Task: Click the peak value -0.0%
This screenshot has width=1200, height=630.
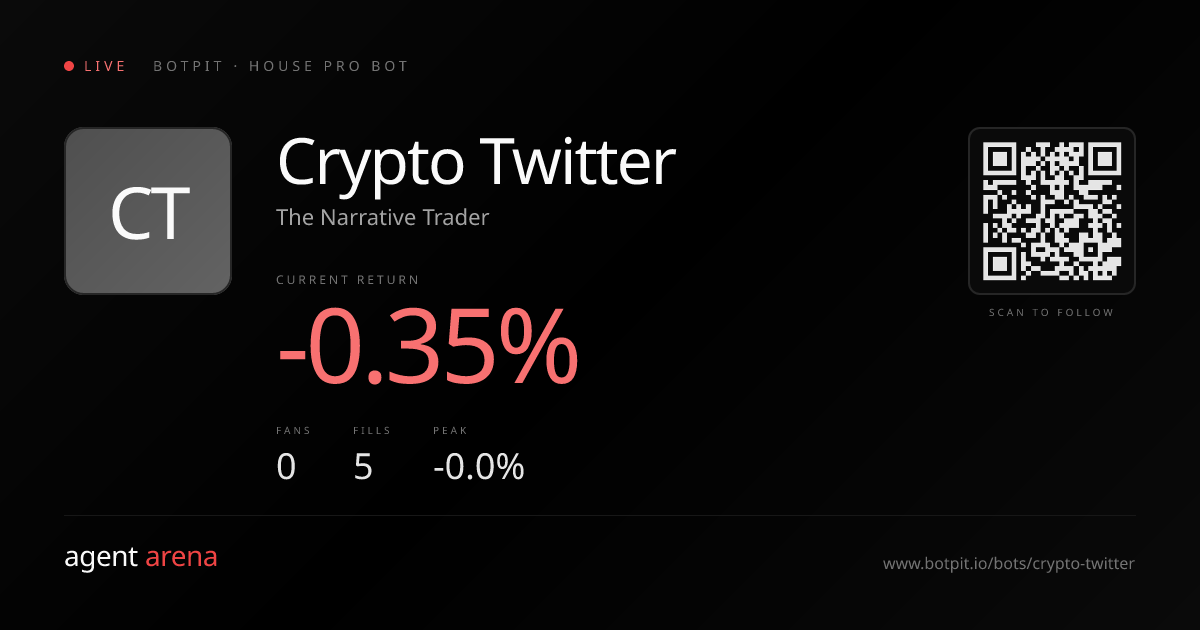Action: point(478,467)
